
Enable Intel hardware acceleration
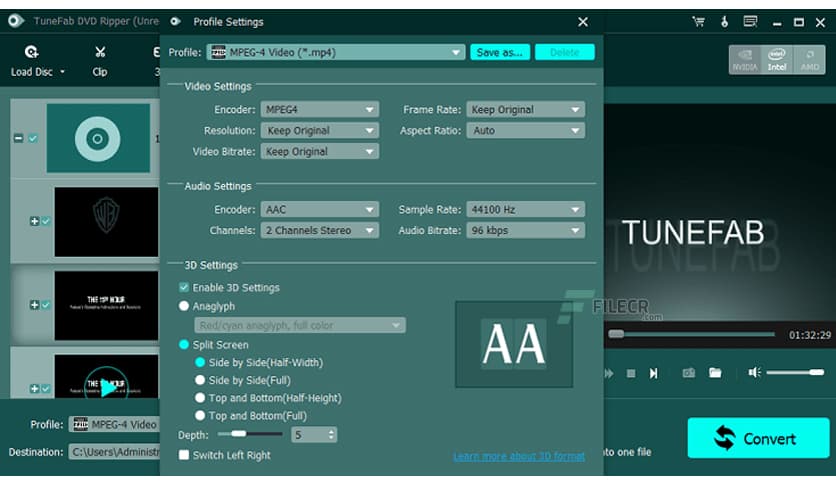[777, 60]
